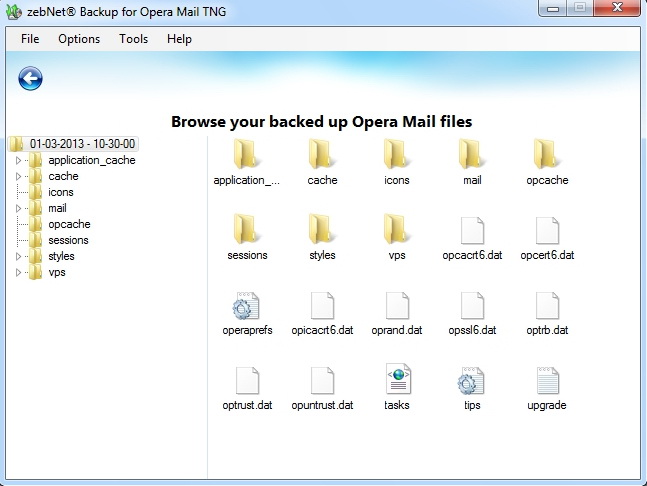Close the zebNet Backup window
Image resolution: width=647 pixels, height=486 pixels.
coord(617,8)
